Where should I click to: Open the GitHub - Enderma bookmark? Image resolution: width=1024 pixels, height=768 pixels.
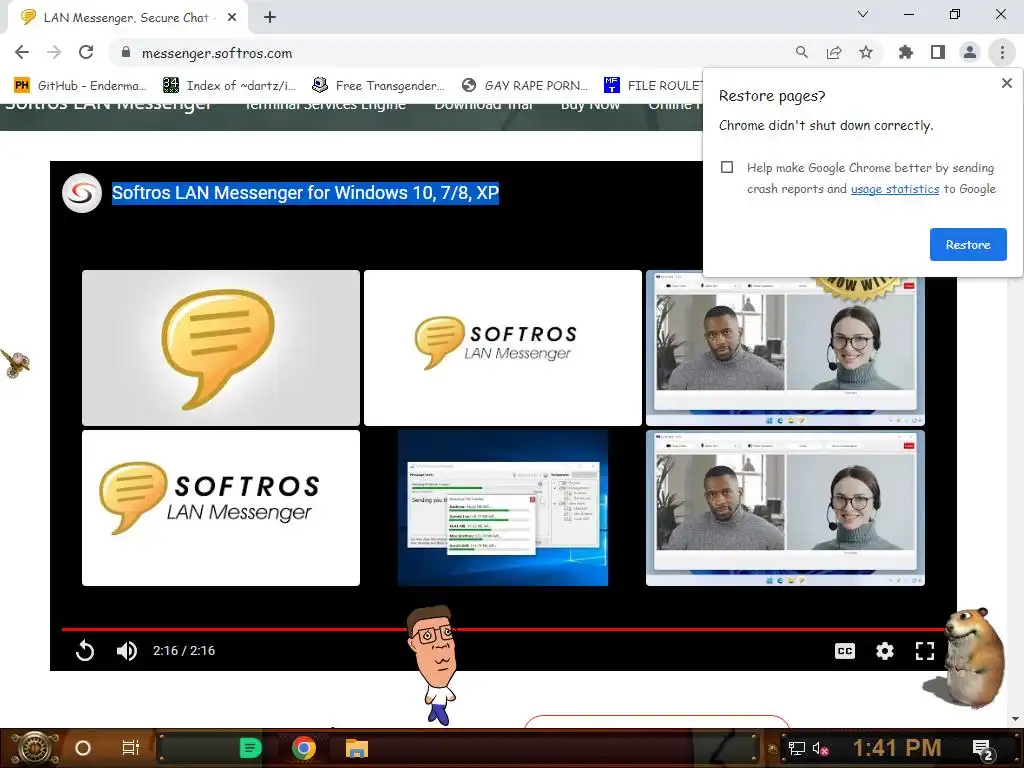[80, 86]
